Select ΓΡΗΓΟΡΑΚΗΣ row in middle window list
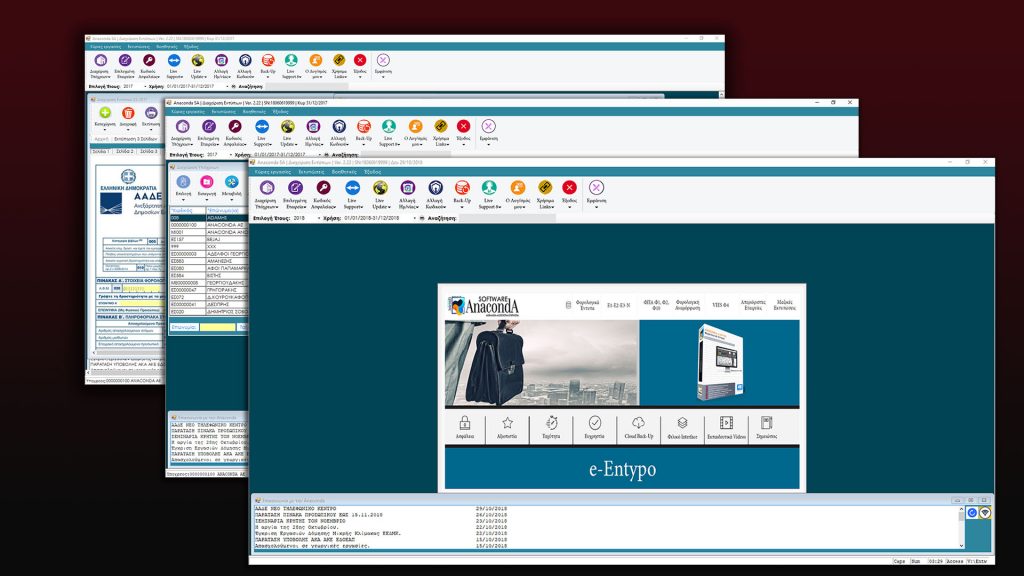The height and width of the screenshot is (576, 1024). click(x=208, y=289)
